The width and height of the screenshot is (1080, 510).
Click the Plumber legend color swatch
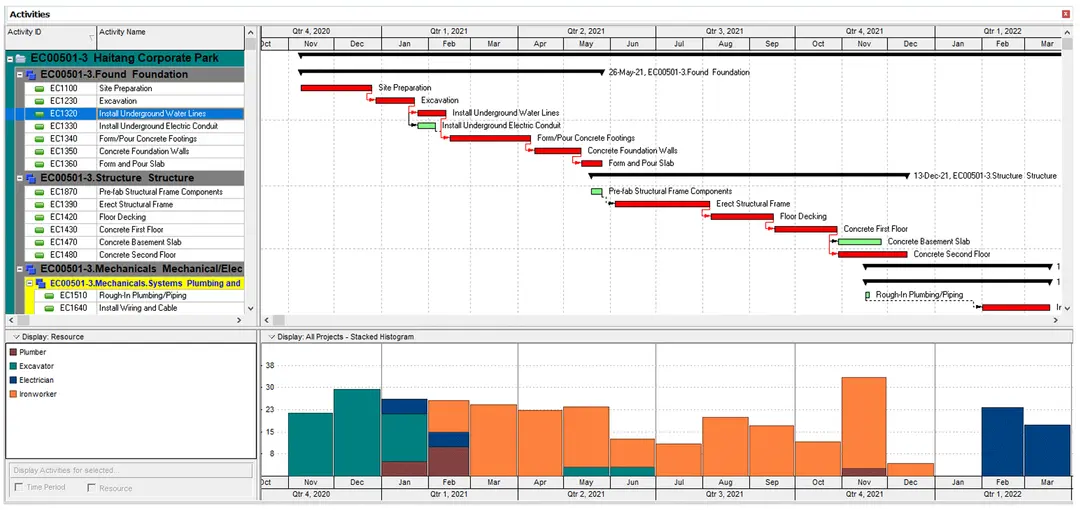coord(13,352)
